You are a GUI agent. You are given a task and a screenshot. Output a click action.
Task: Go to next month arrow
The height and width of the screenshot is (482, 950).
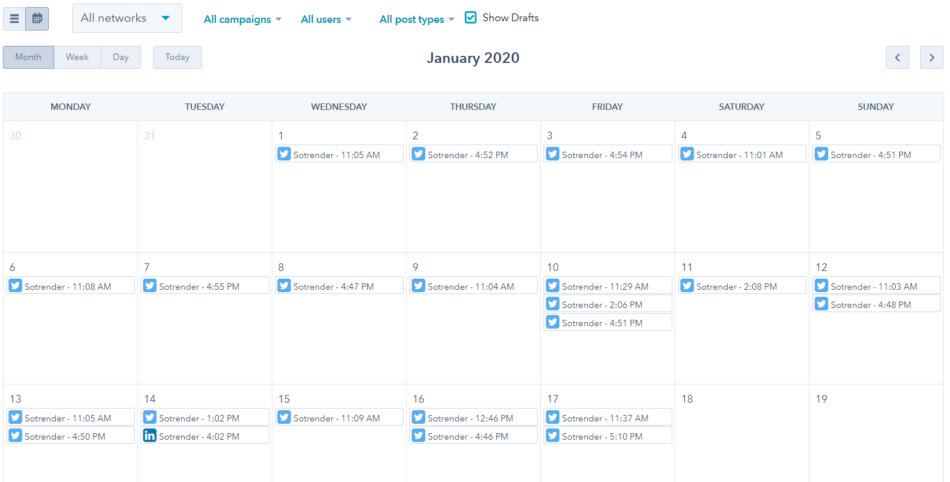pyautogui.click(x=931, y=58)
